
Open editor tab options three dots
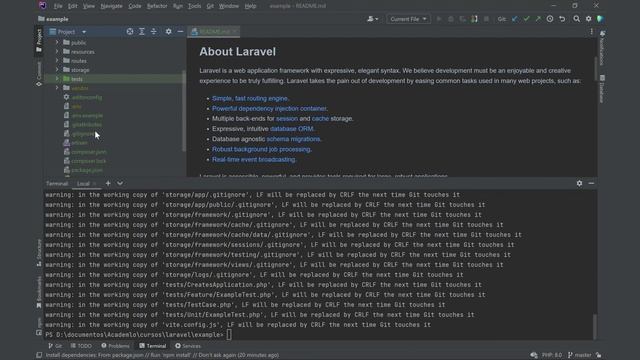click(x=591, y=31)
